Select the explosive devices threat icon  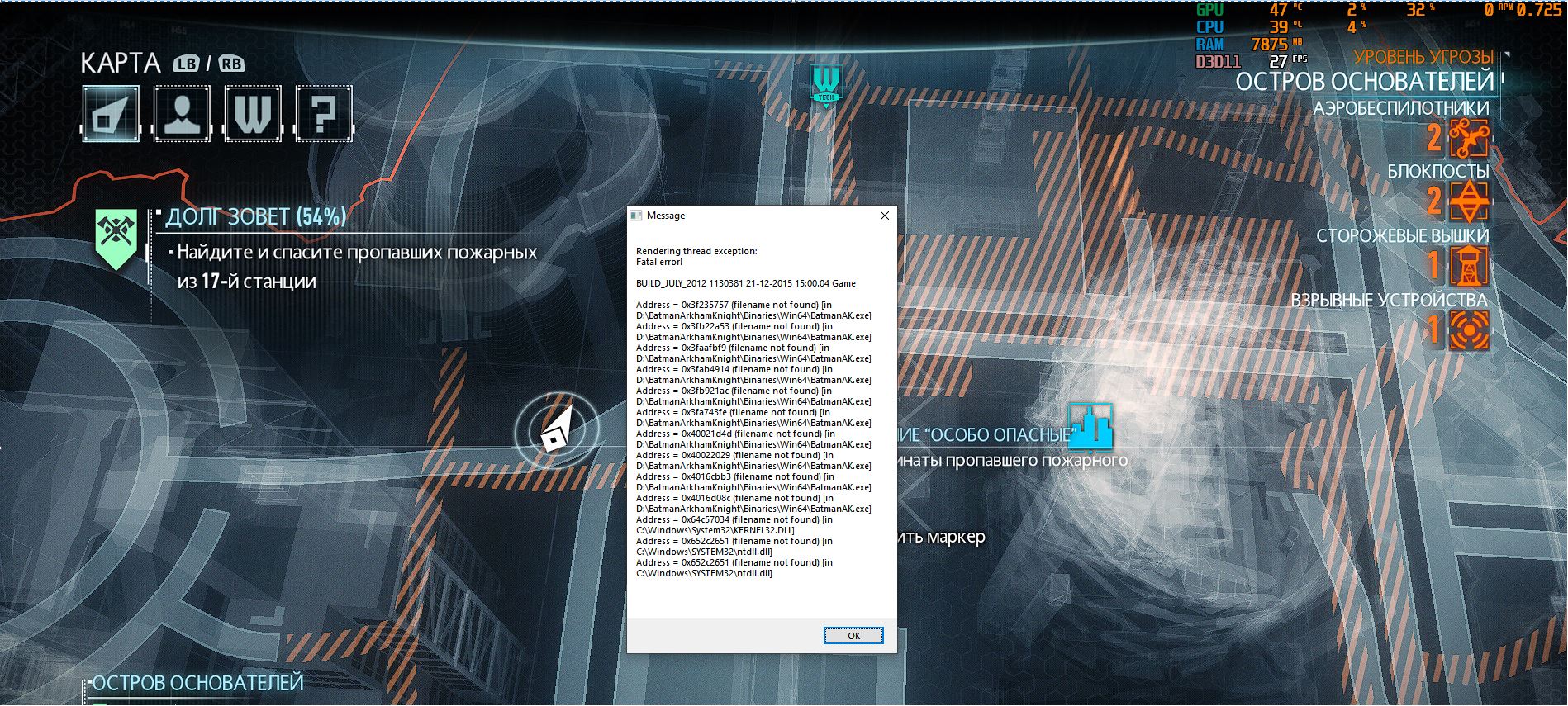click(x=1469, y=330)
